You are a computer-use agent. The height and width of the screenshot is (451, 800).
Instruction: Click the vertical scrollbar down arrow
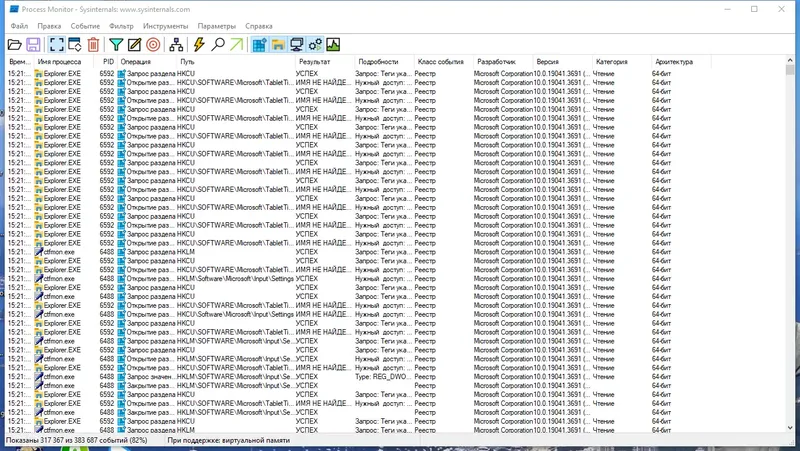click(x=790, y=428)
